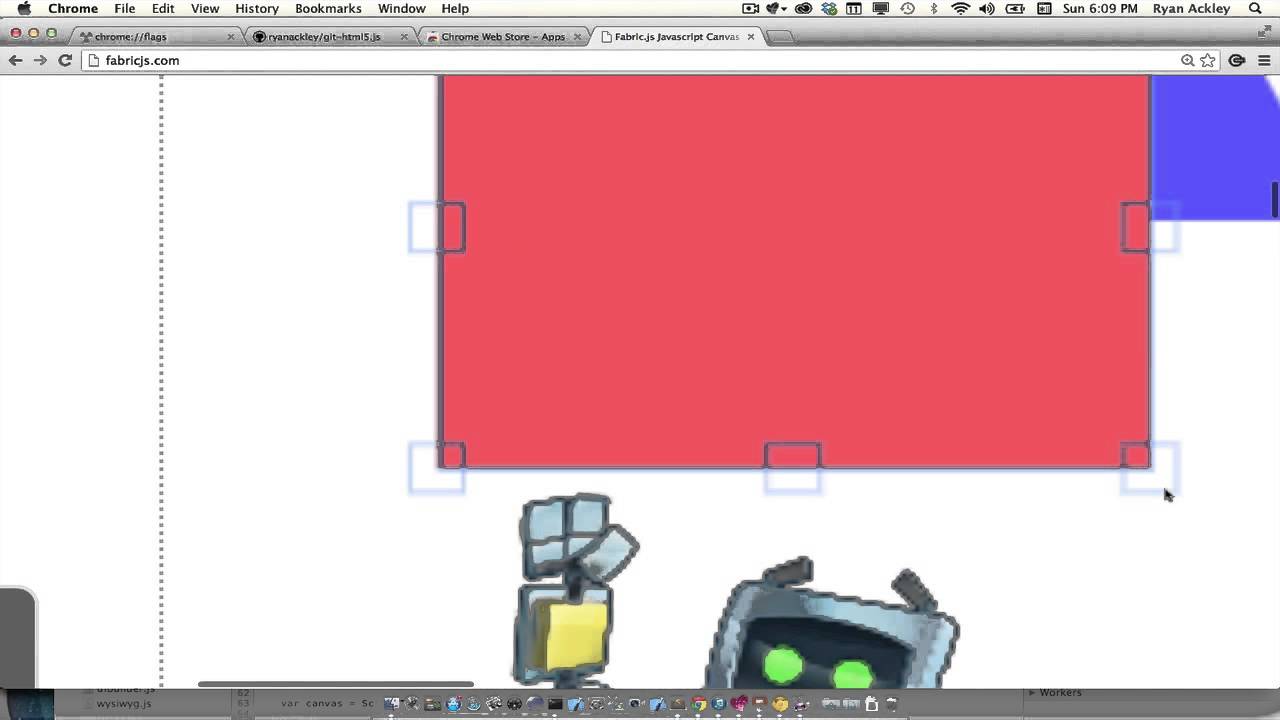Open the Ryan Ackley user menu
This screenshot has height=720, width=1280.
pyautogui.click(x=1193, y=8)
